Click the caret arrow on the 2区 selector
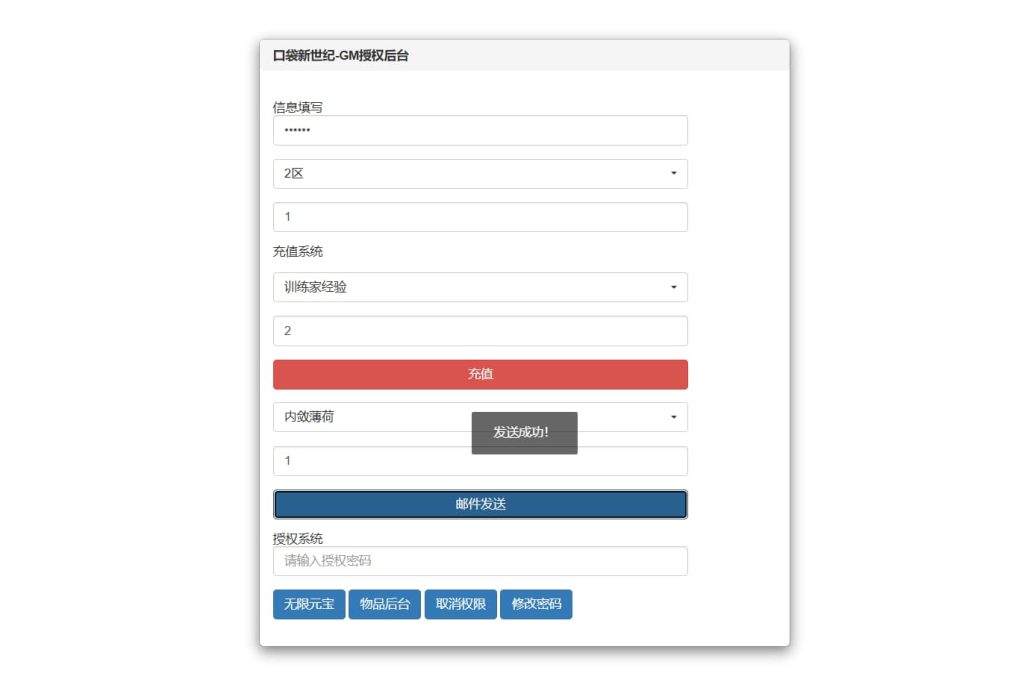 click(x=675, y=173)
